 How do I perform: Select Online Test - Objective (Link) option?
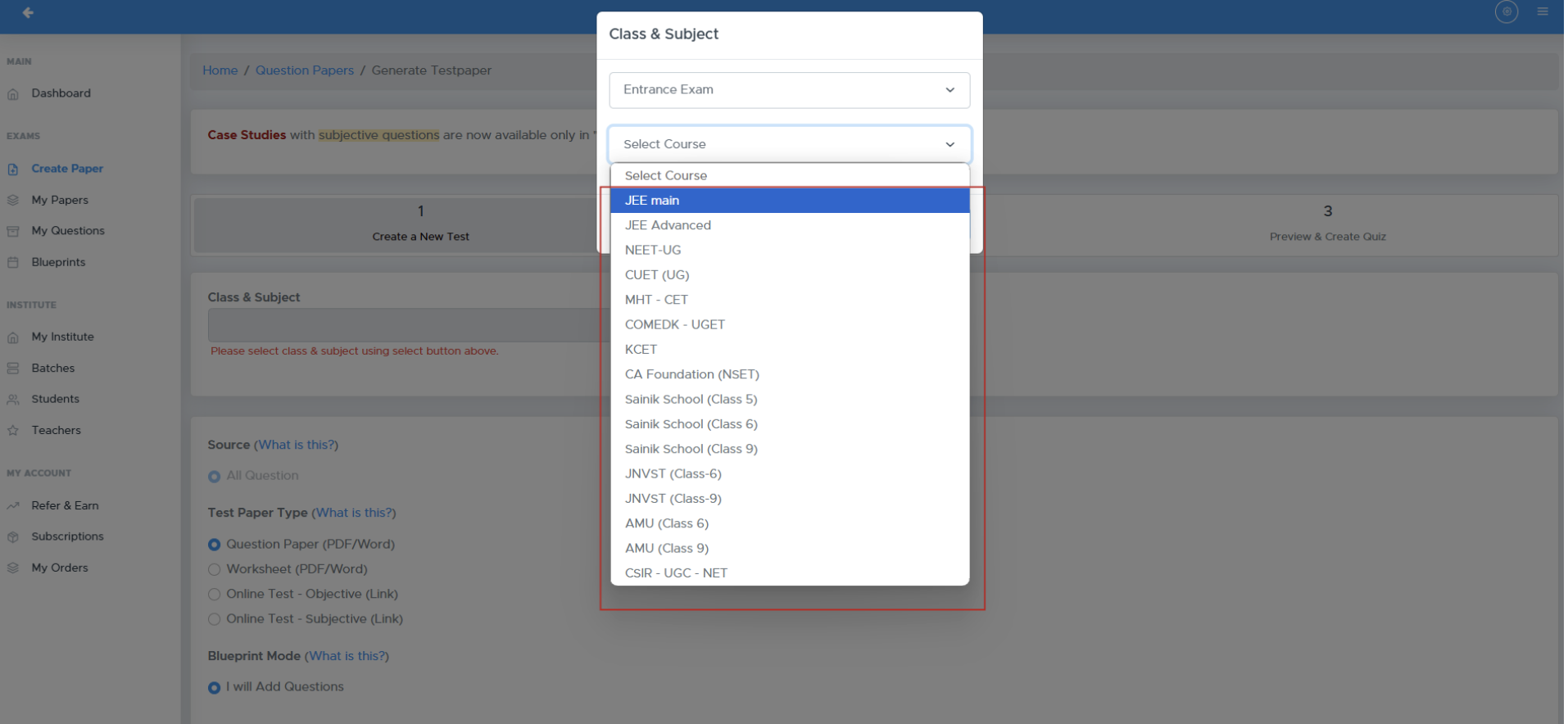[x=214, y=595]
